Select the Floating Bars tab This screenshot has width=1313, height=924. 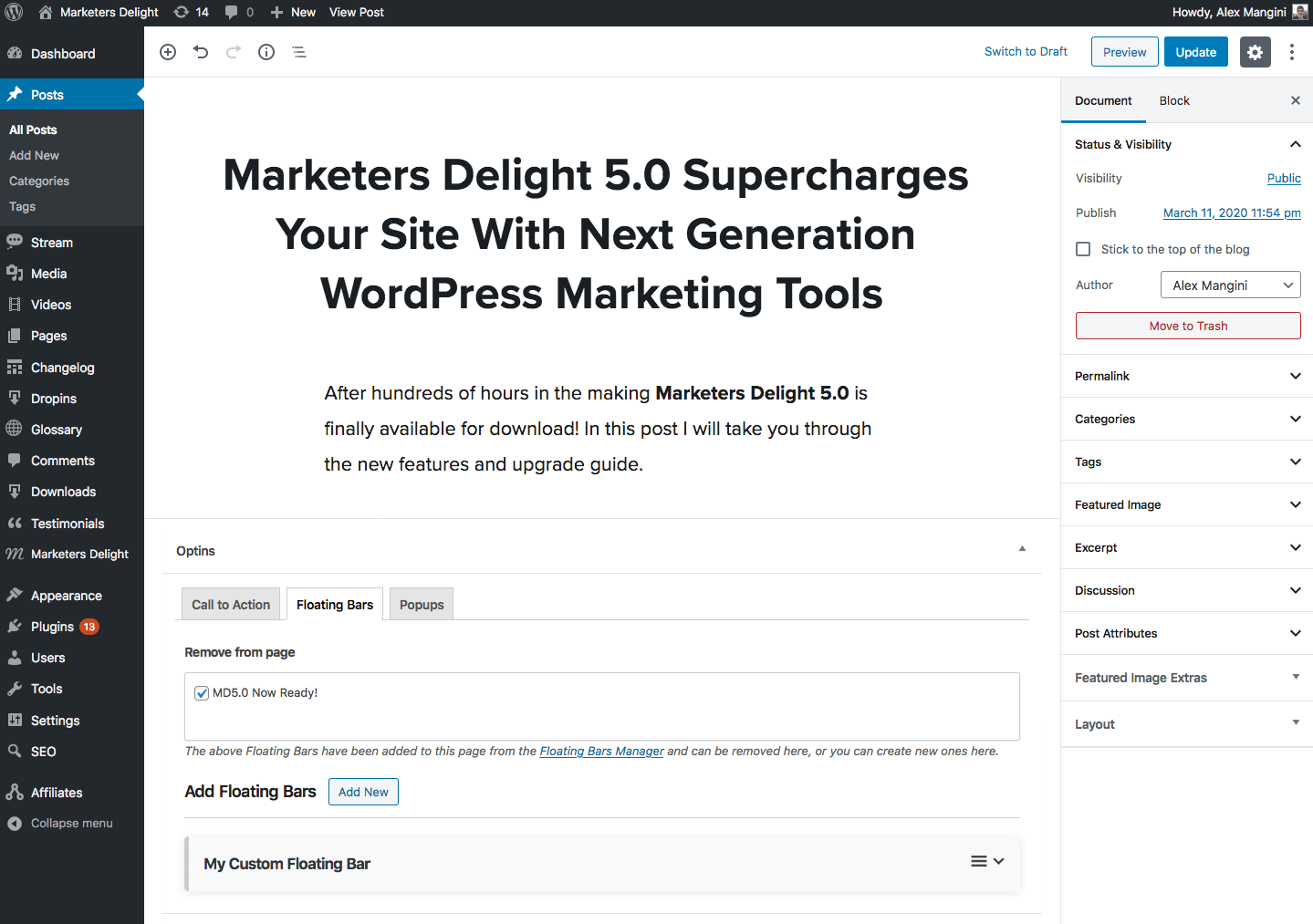pos(335,605)
